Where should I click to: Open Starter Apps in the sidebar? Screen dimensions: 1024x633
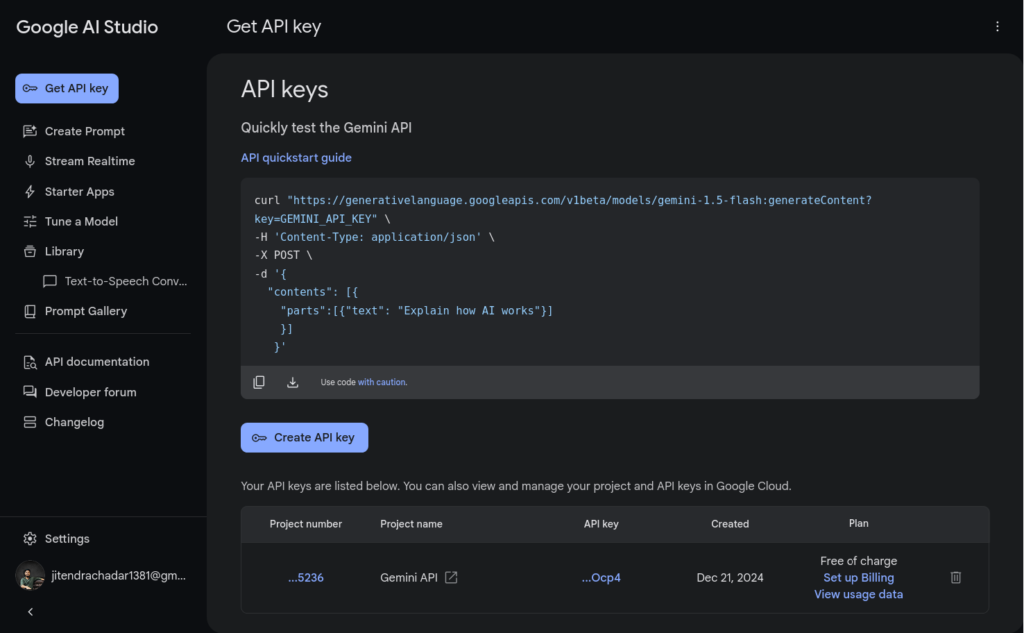pos(79,191)
